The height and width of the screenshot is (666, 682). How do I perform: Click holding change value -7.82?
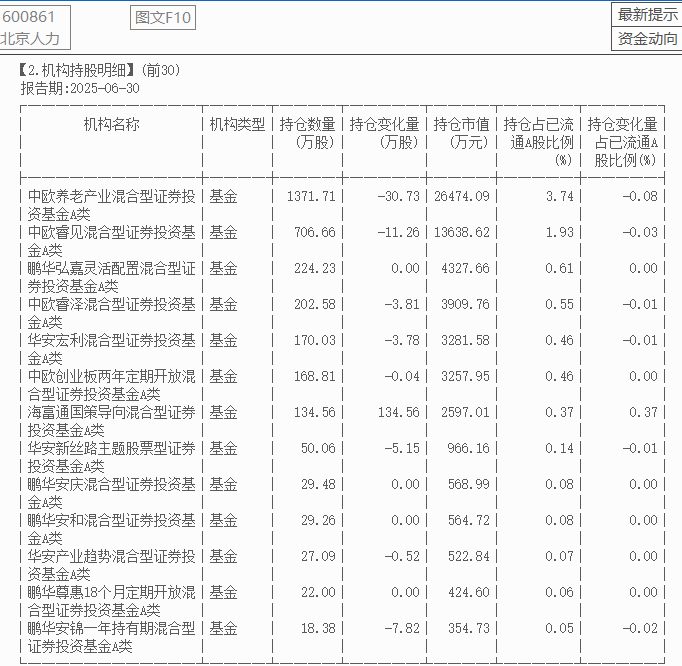pyautogui.click(x=402, y=629)
